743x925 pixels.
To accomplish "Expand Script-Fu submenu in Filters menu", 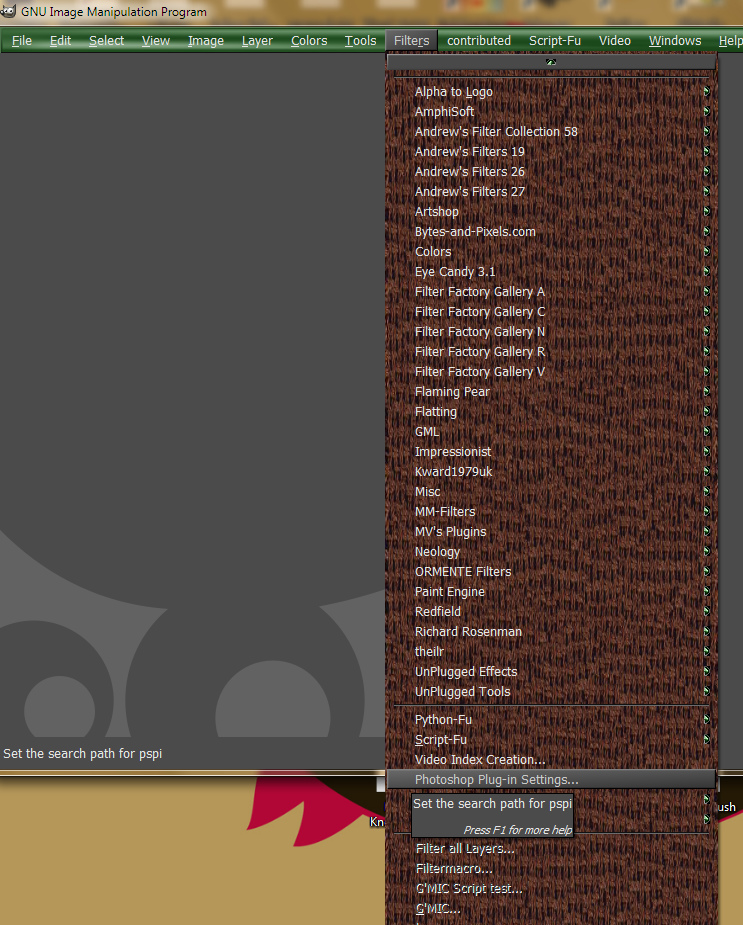I will click(x=551, y=740).
